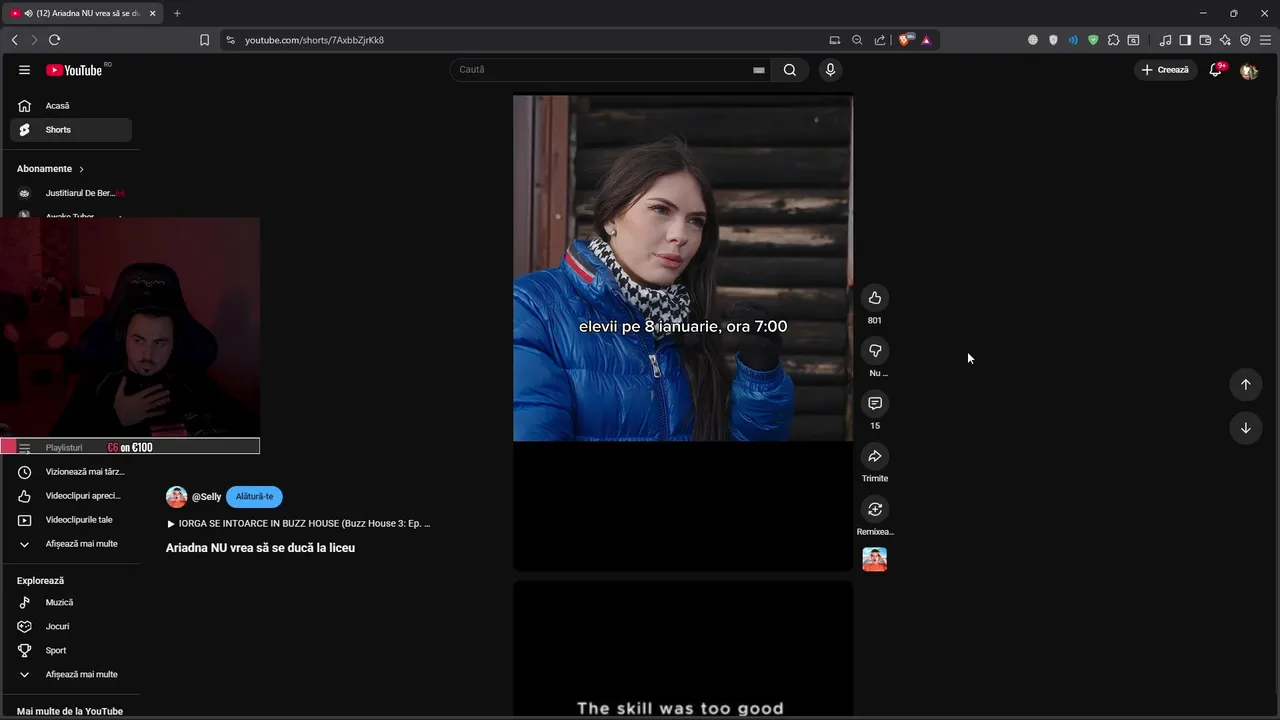Open comments on the short
The width and height of the screenshot is (1280, 720).
(875, 403)
